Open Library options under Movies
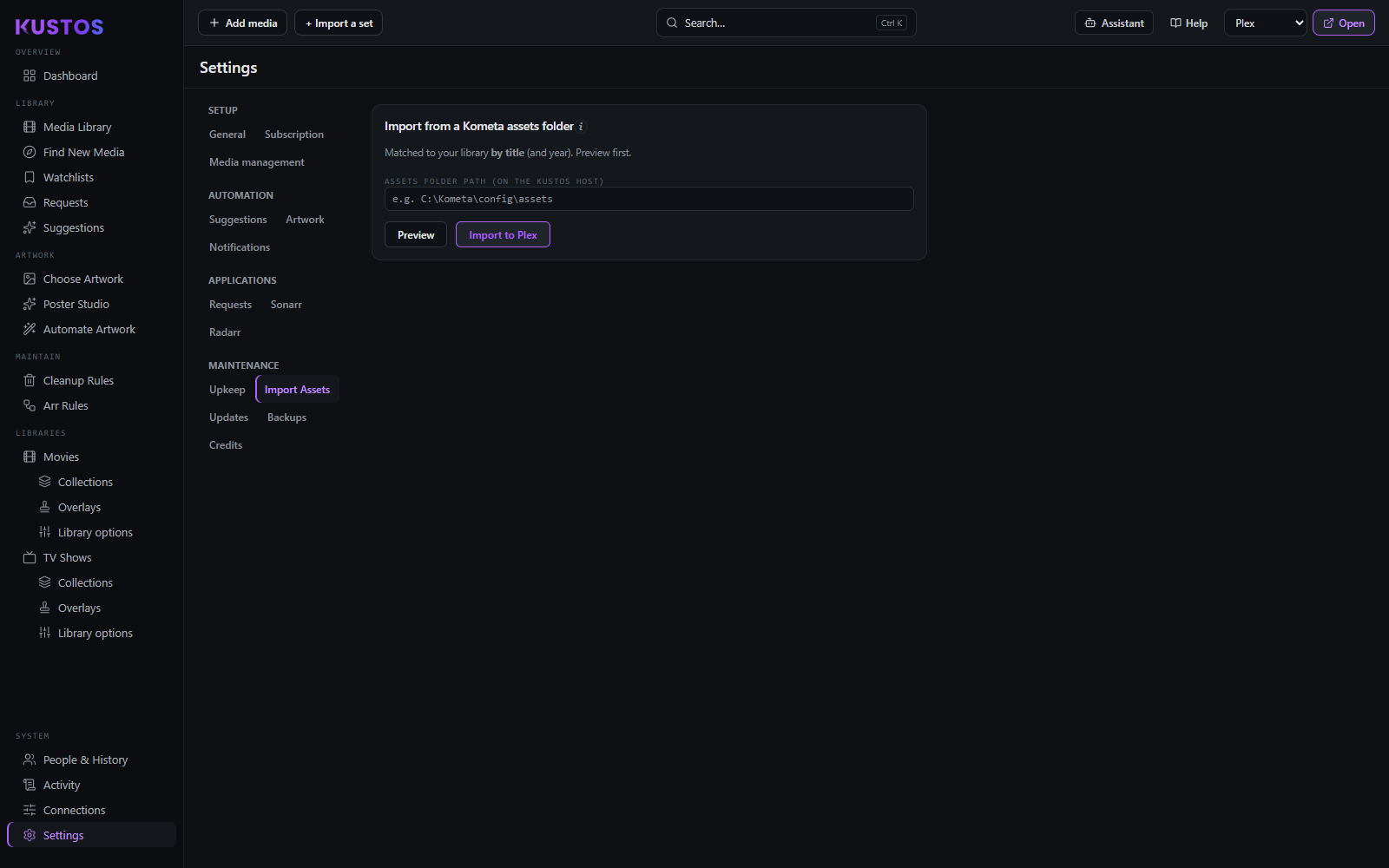The height and width of the screenshot is (868, 1389). 95,532
